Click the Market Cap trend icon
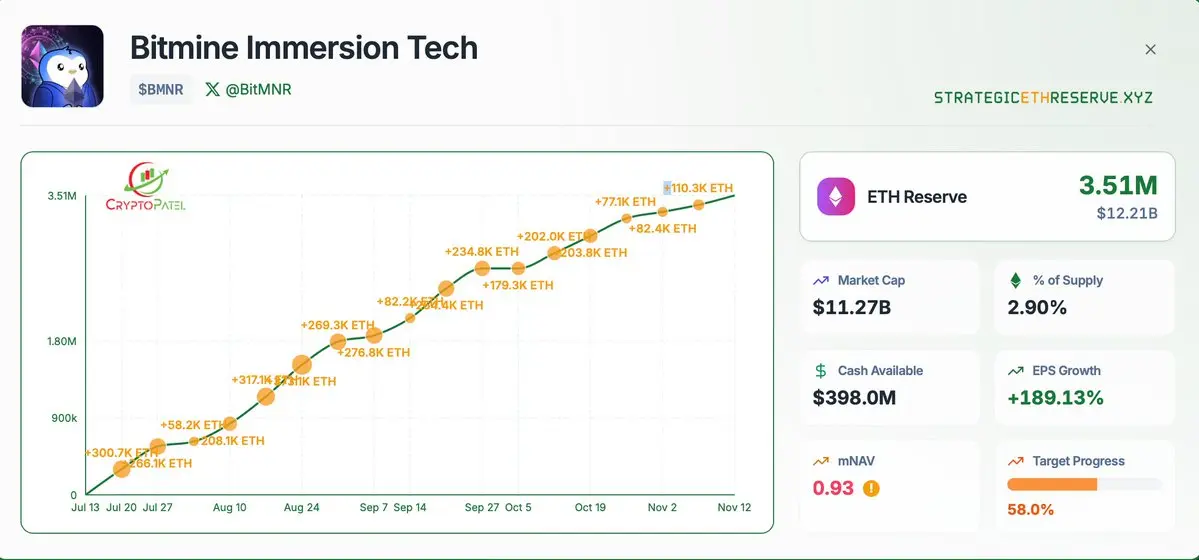Screen dimensions: 1199x560 pyautogui.click(x=821, y=281)
